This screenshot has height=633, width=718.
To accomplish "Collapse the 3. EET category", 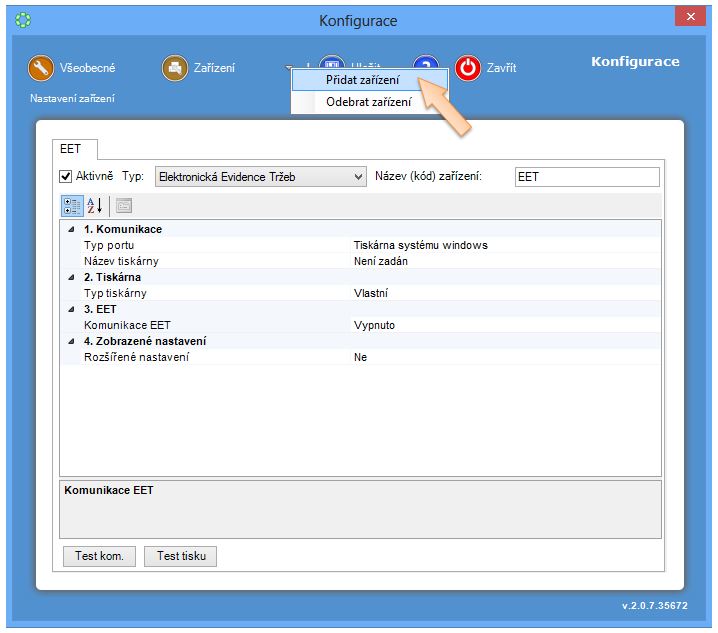I will click(71, 309).
